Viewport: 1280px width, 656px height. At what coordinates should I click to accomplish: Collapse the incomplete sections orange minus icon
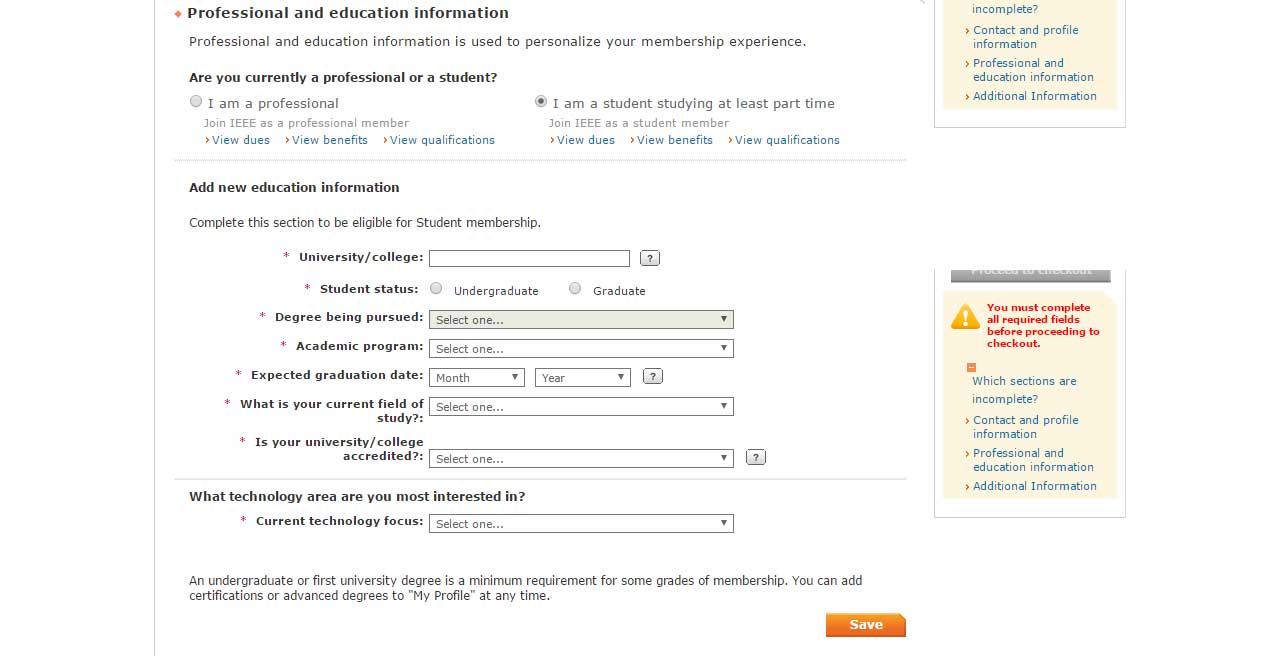(971, 368)
